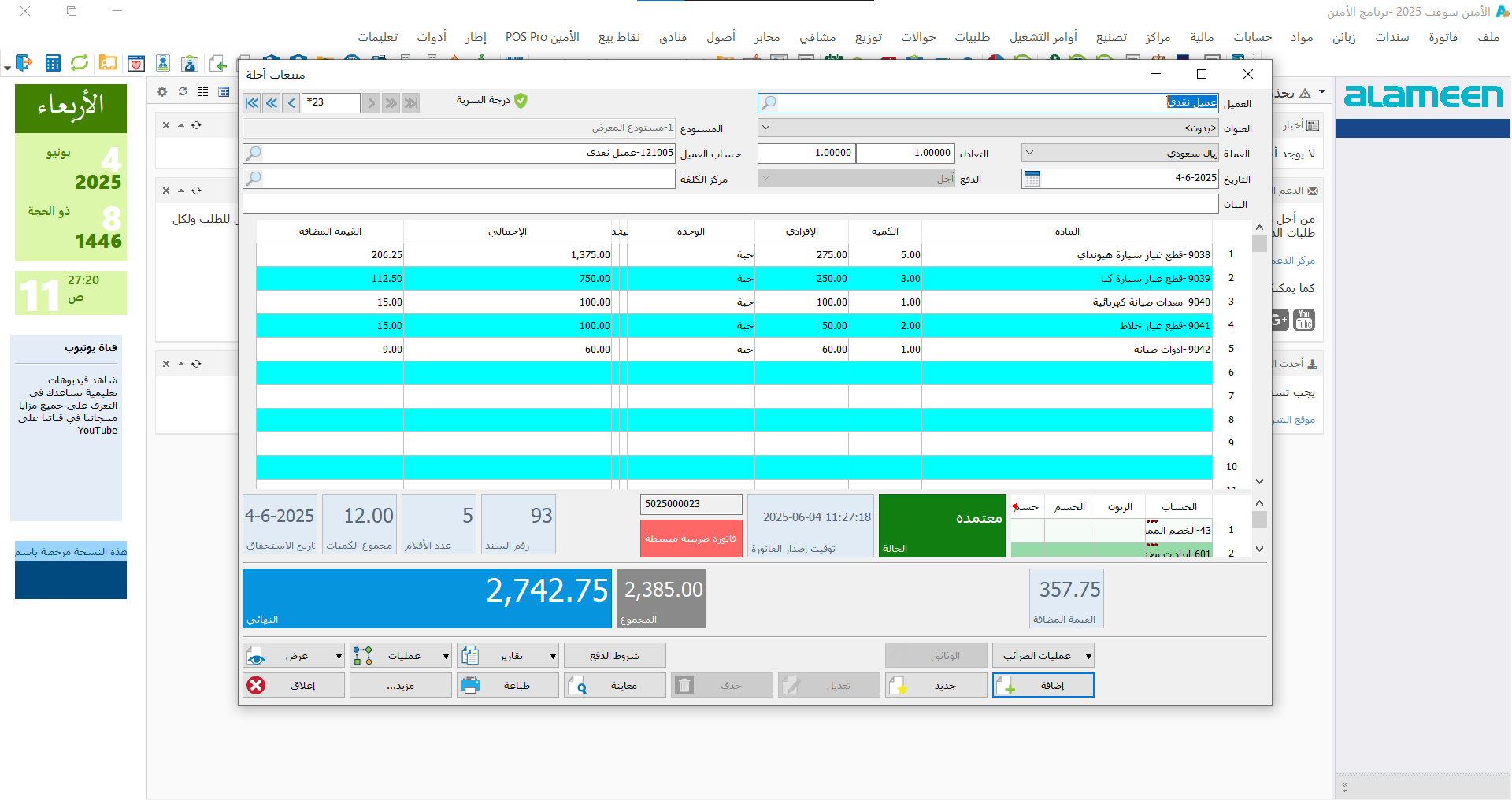Click the security level shield icon

click(521, 101)
